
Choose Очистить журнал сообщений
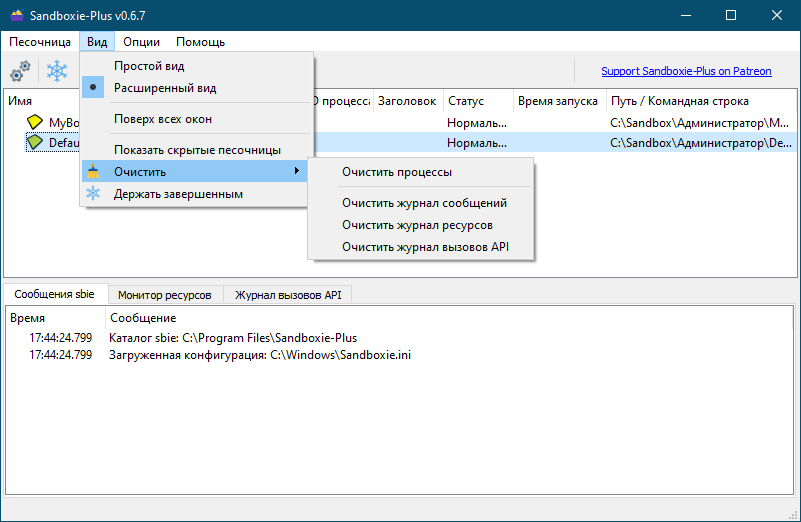tap(421, 203)
